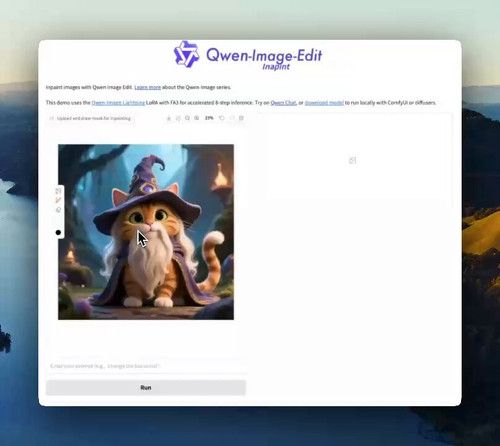This screenshot has height=446, width=500.
Task: Click the prompt text input field
Action: [147, 366]
